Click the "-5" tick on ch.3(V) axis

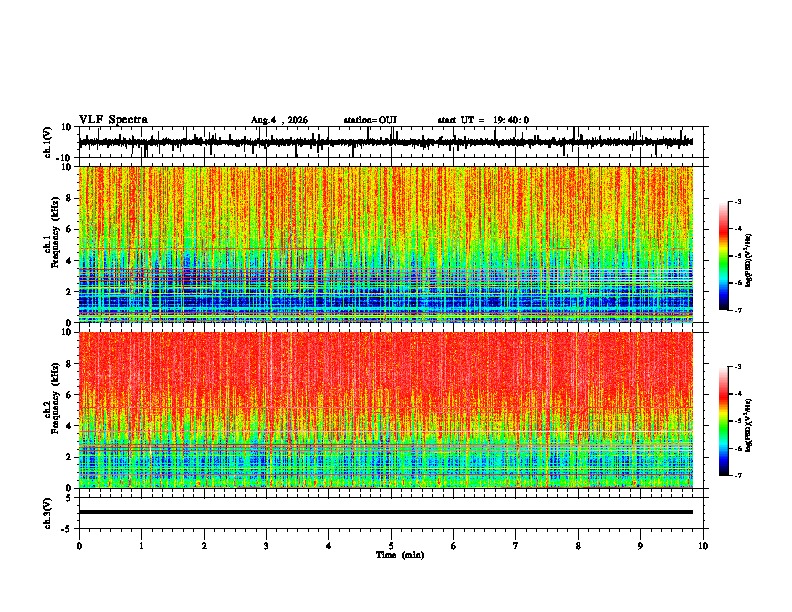67,529
